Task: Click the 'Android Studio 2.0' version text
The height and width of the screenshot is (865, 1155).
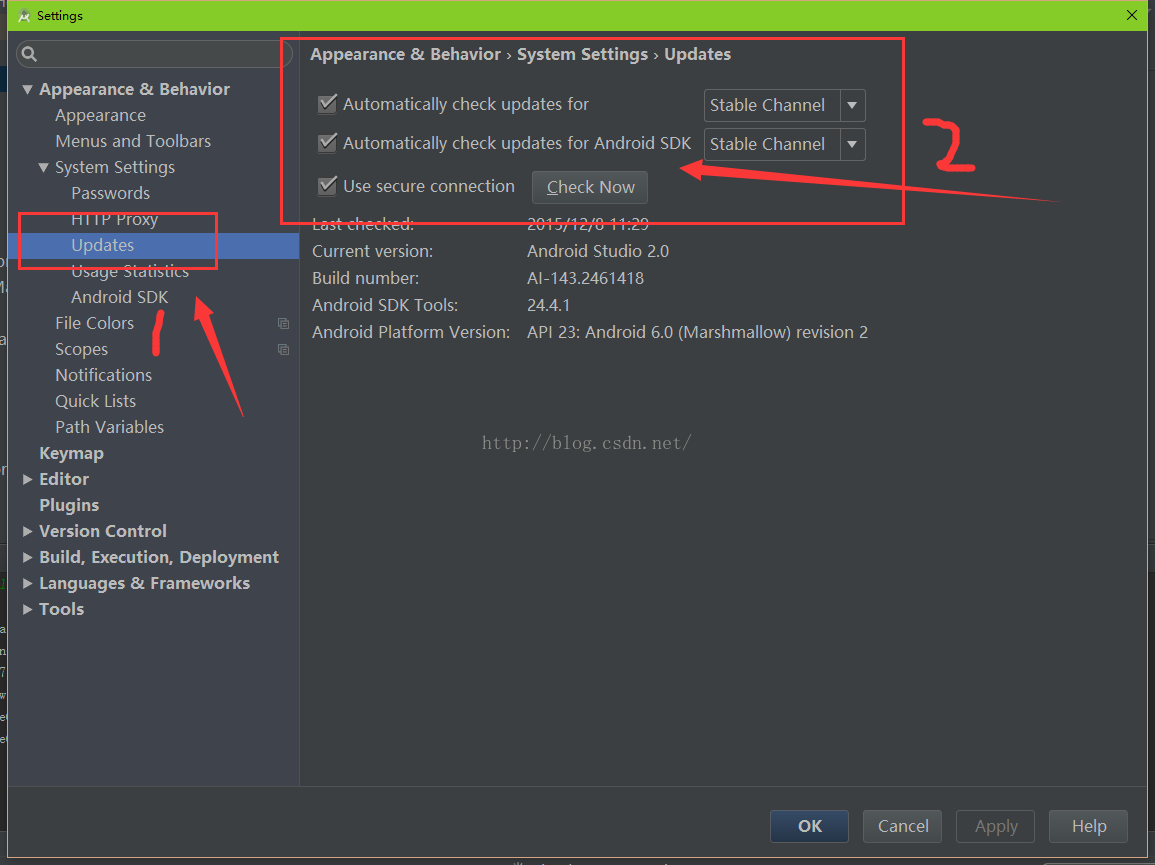Action: coord(598,251)
